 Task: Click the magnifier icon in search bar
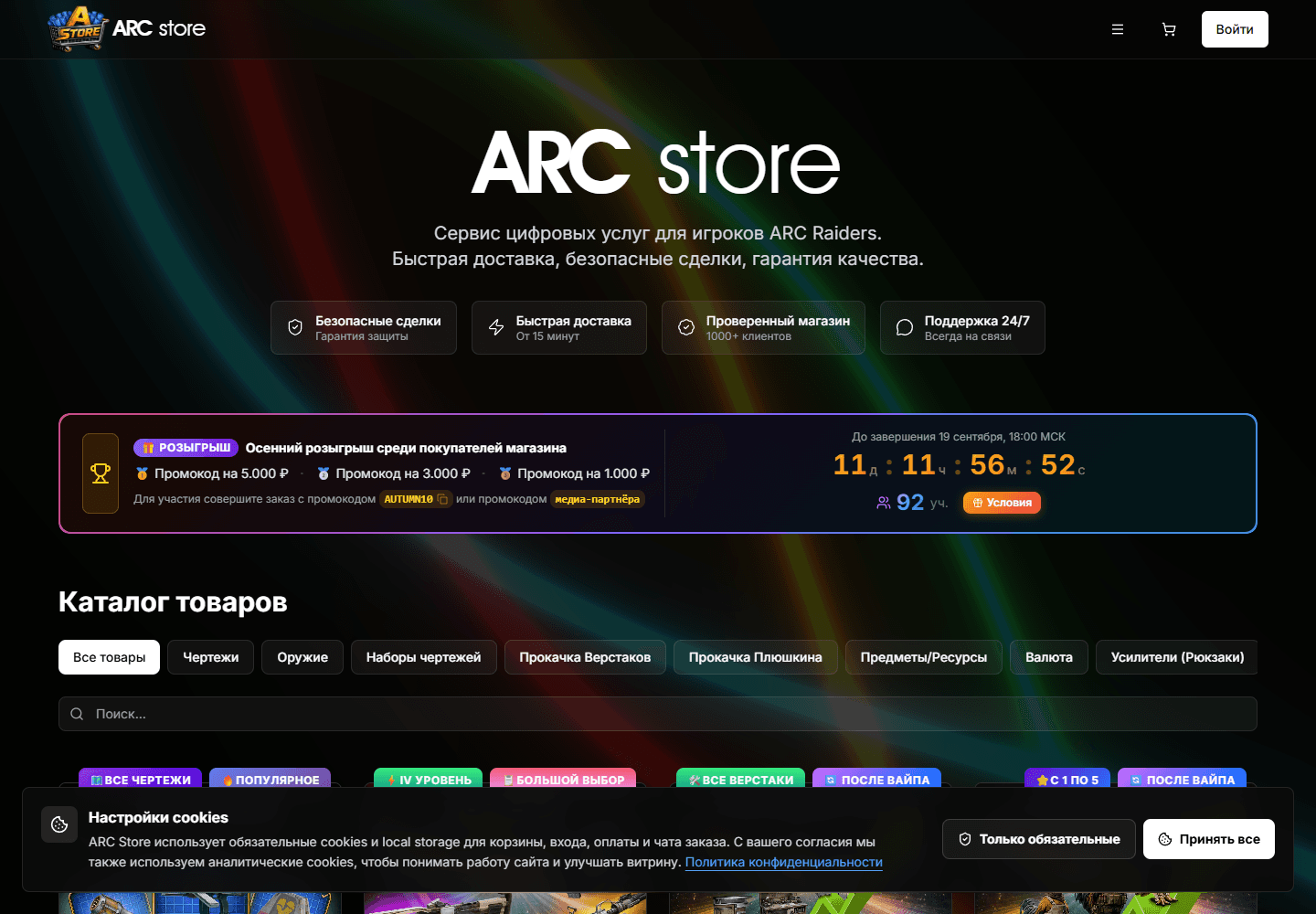click(77, 714)
